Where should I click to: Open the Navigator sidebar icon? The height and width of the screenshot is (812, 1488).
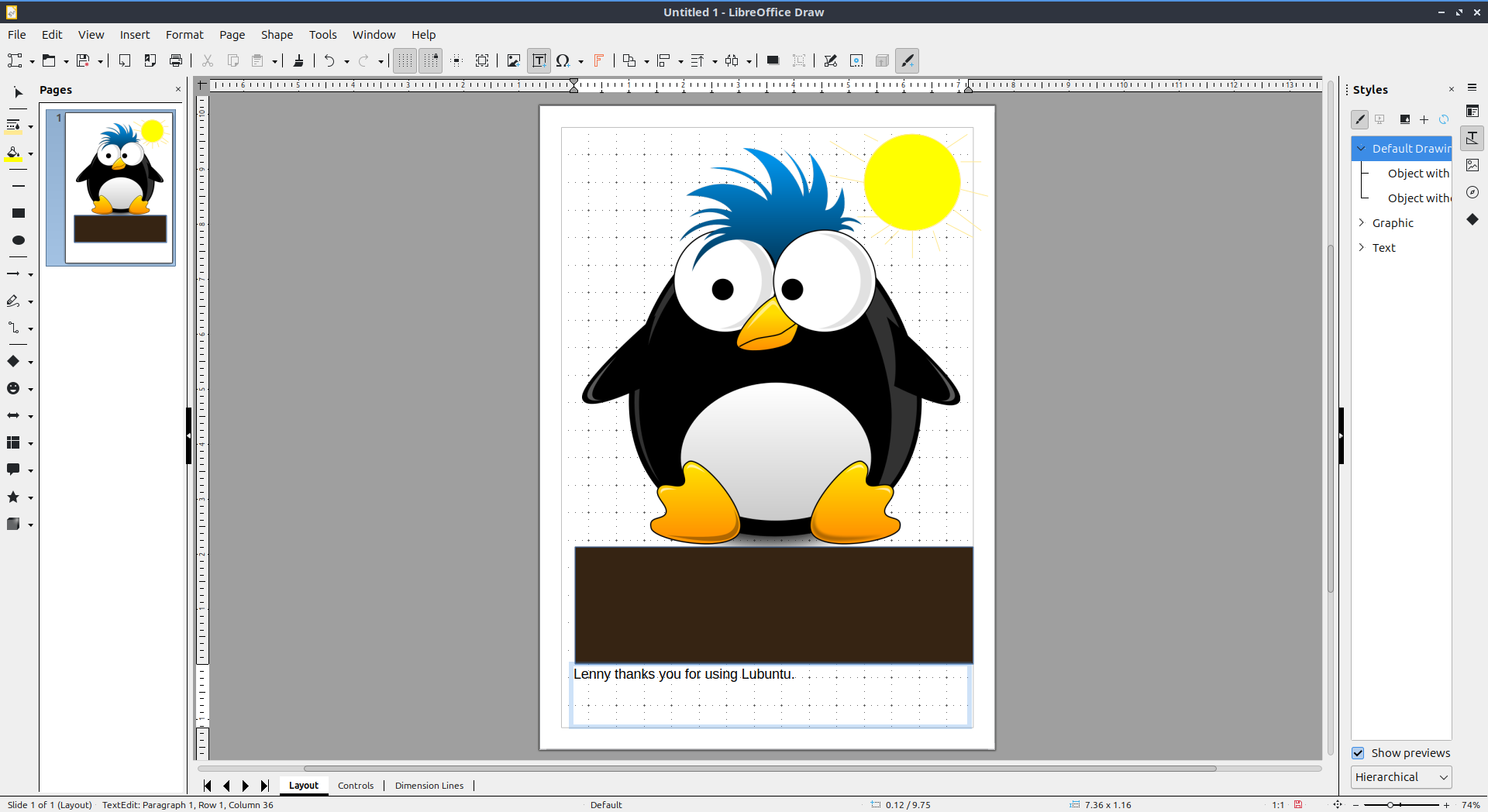(x=1472, y=192)
